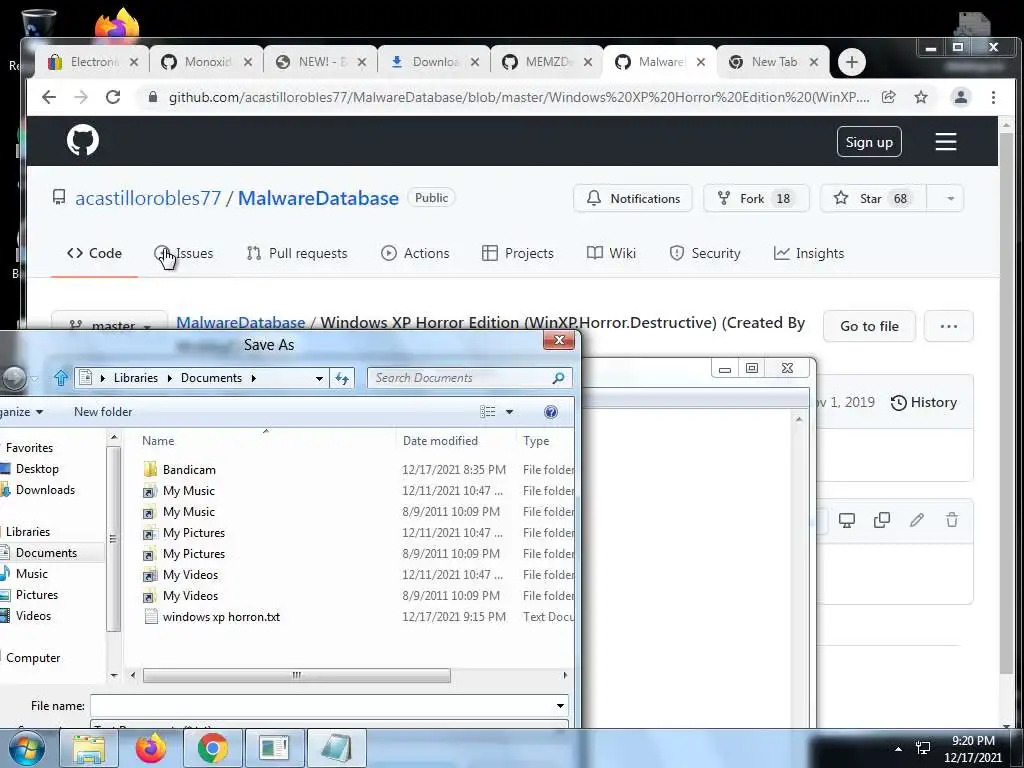Open a new browser tab with plus
The image size is (1024, 768).
tap(851, 62)
